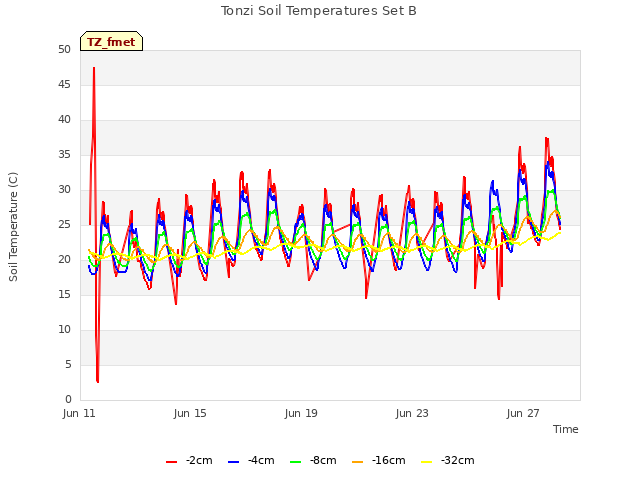
Task: Click the 40 y-axis tick label
Action: tap(64, 120)
